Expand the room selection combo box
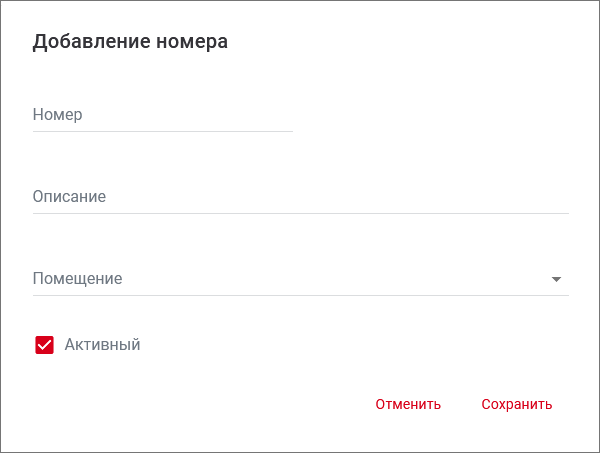 point(300,279)
